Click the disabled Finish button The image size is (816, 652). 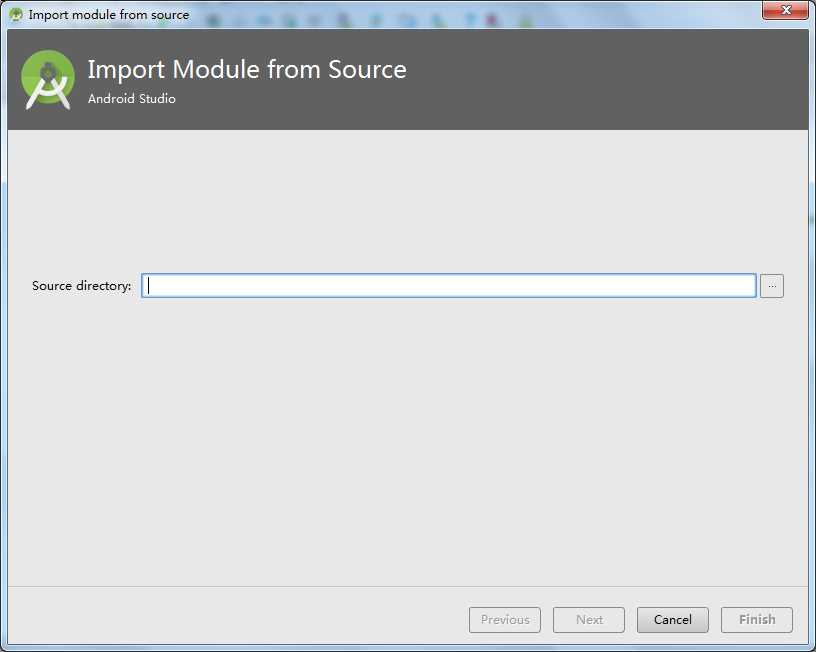click(x=757, y=620)
